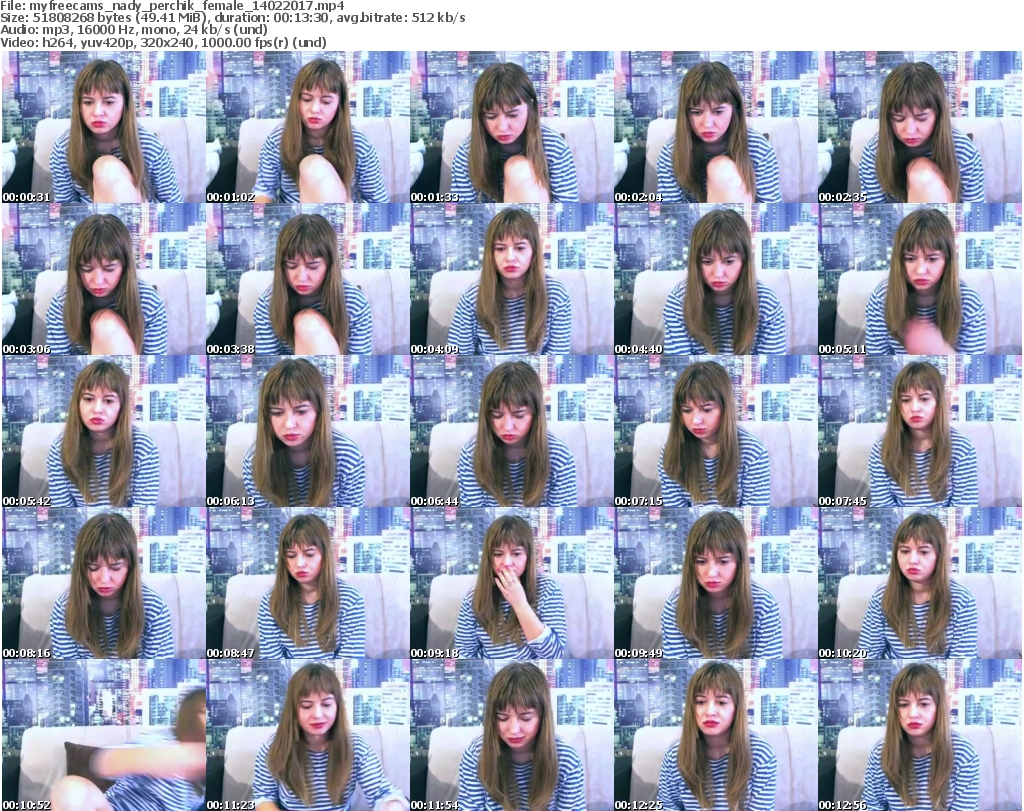1024x811 pixels.
Task: Click the Size line showing 49.41 MiB
Action: tap(233, 18)
